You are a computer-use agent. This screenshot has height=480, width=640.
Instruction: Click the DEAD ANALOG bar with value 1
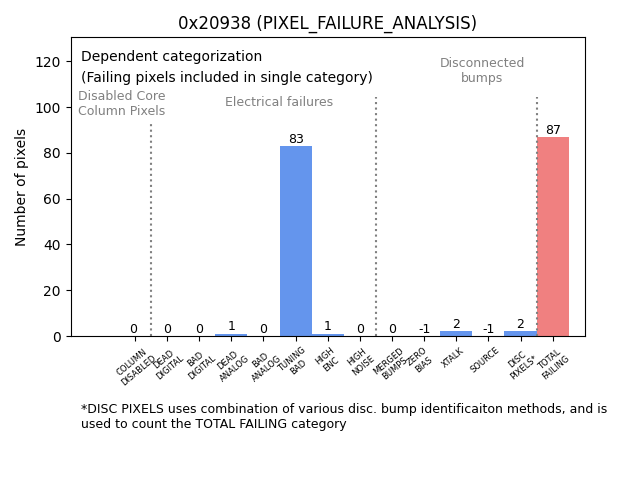pos(231,335)
